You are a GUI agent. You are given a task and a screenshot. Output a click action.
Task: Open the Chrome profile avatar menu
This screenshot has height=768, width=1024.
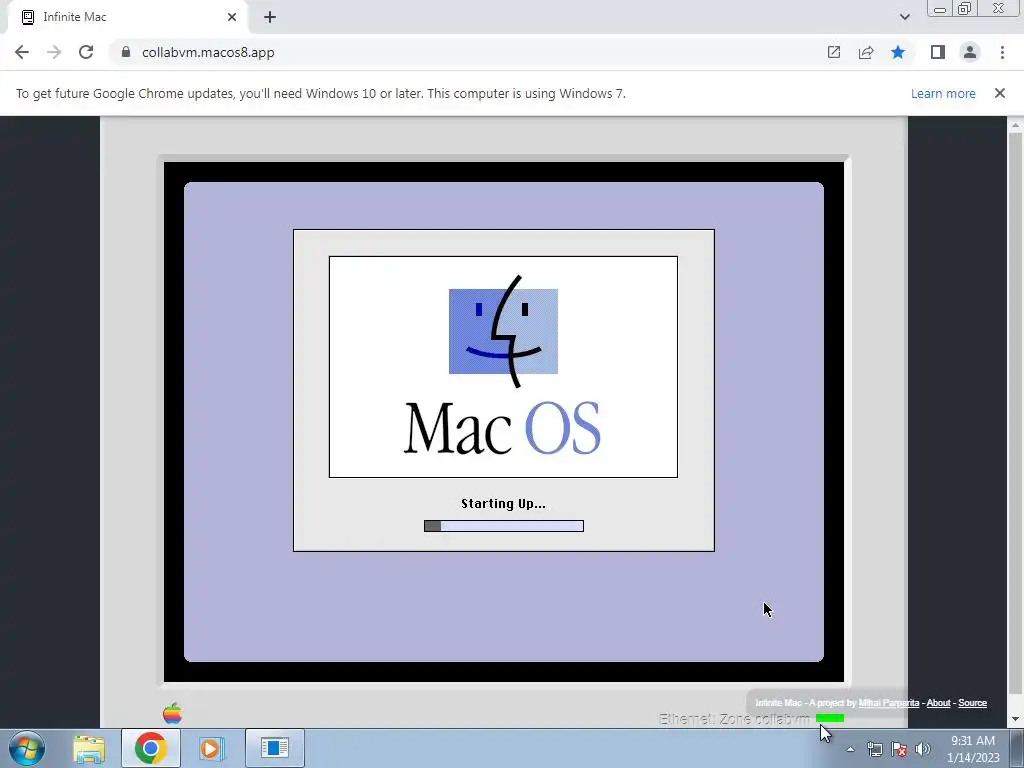coord(970,52)
